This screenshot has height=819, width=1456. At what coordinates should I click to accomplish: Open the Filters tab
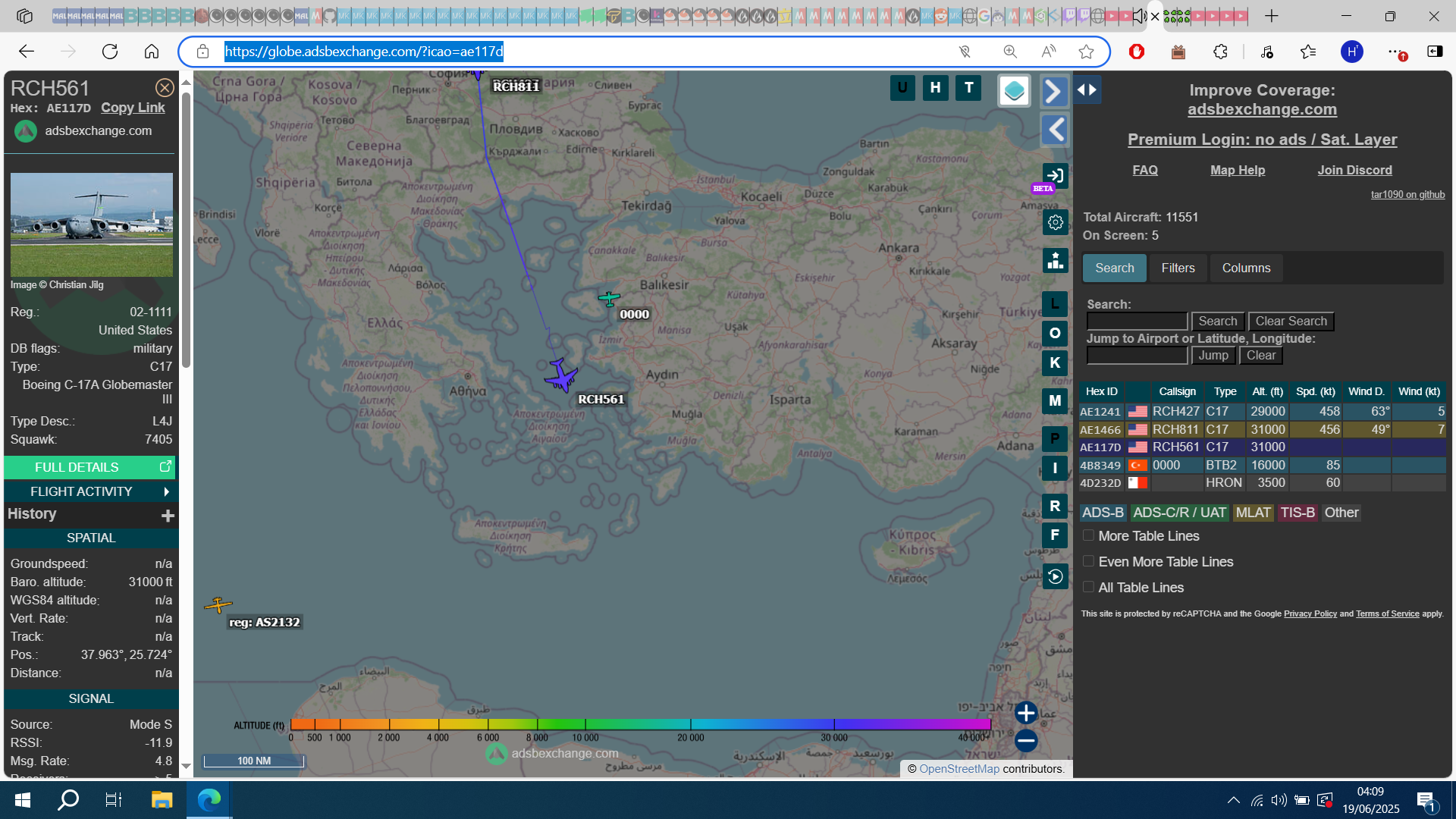point(1178,268)
